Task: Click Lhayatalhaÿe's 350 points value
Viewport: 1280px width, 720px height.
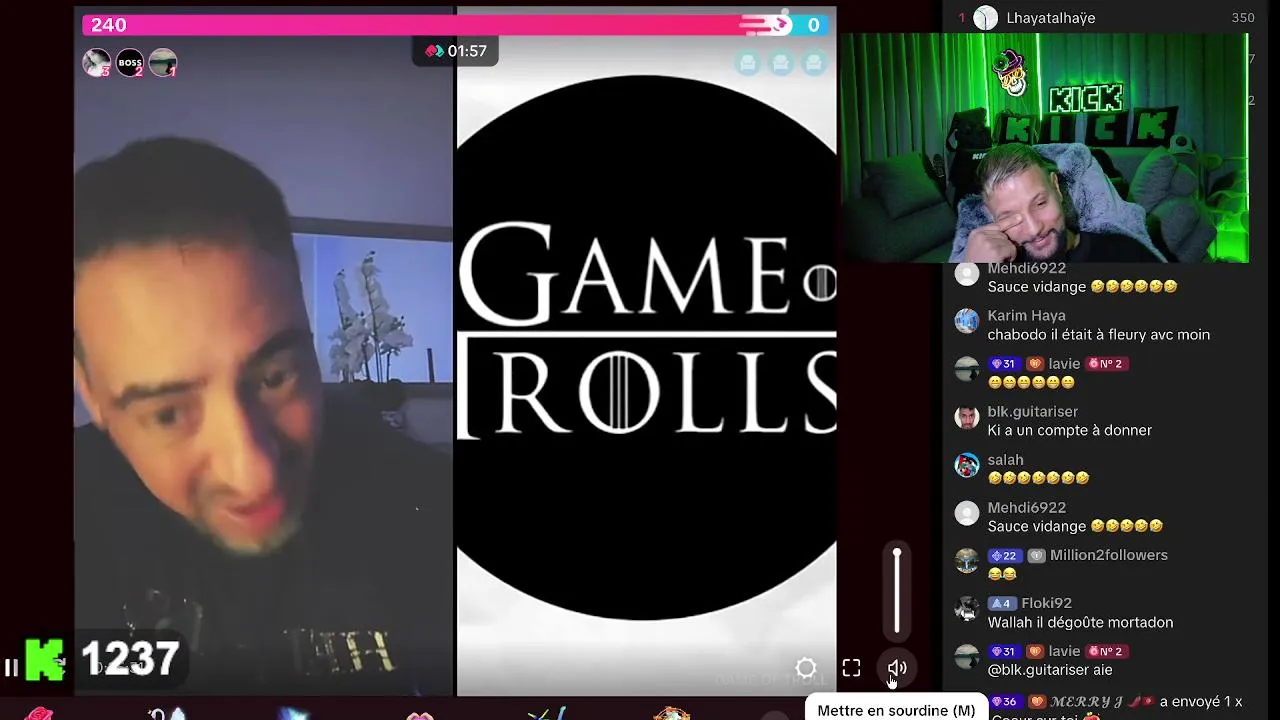Action: (1243, 18)
